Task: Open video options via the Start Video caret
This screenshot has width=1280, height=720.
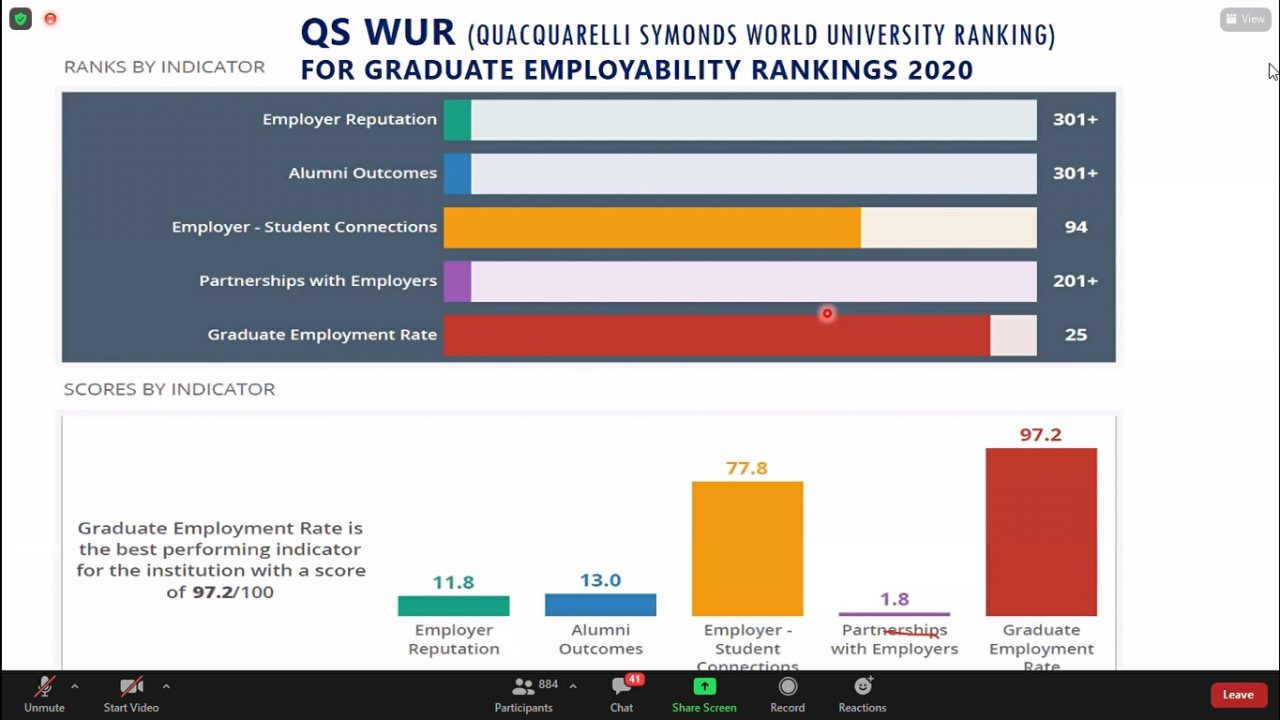Action: pos(166,687)
